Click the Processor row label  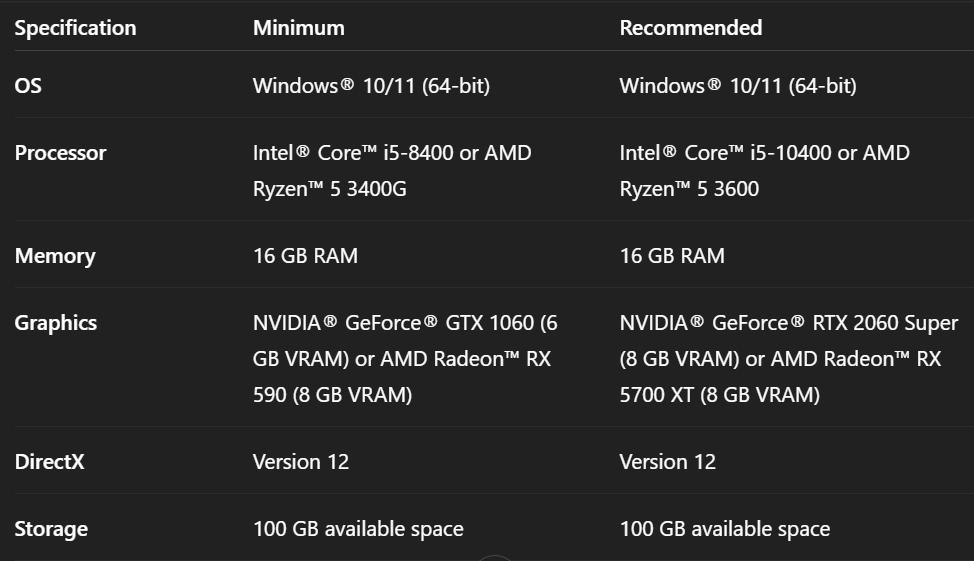[60, 153]
